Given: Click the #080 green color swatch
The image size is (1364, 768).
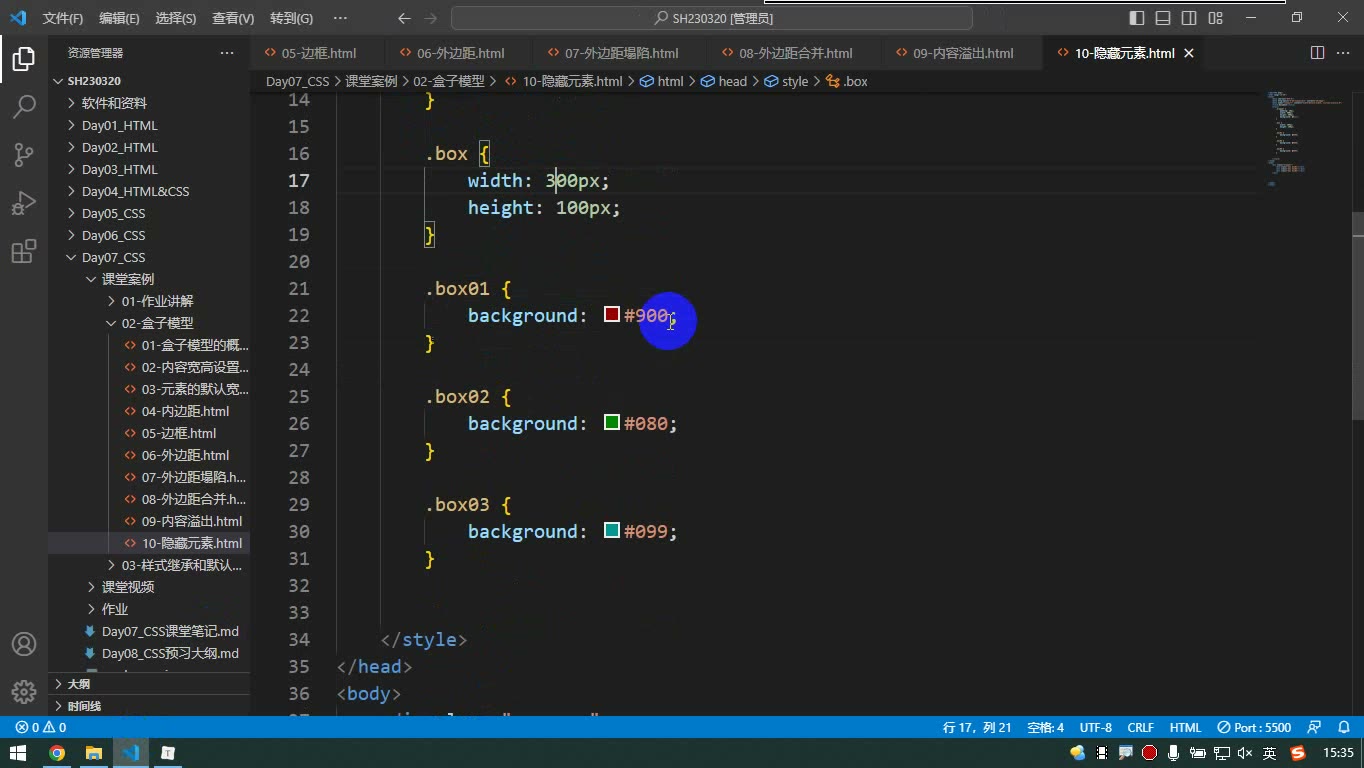Looking at the screenshot, I should [612, 423].
